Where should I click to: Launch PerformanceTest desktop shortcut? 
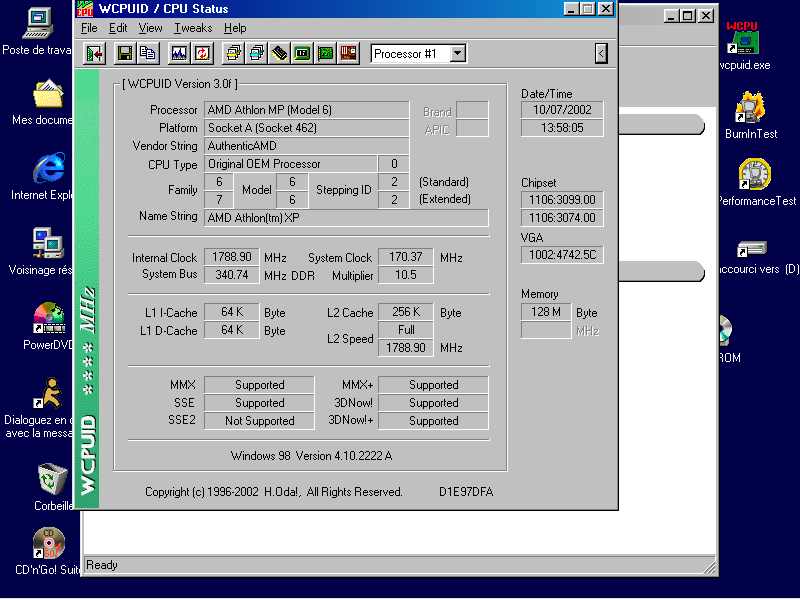click(755, 174)
